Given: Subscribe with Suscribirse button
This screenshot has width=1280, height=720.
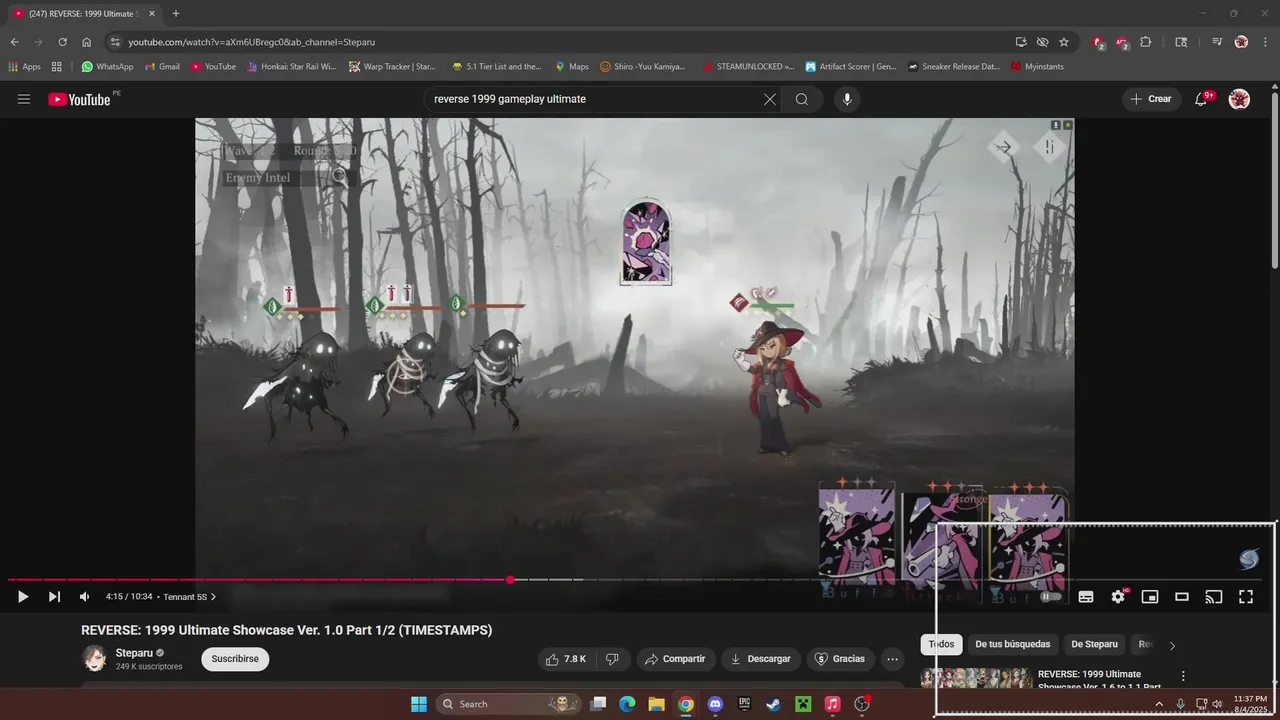Looking at the screenshot, I should pyautogui.click(x=235, y=659).
